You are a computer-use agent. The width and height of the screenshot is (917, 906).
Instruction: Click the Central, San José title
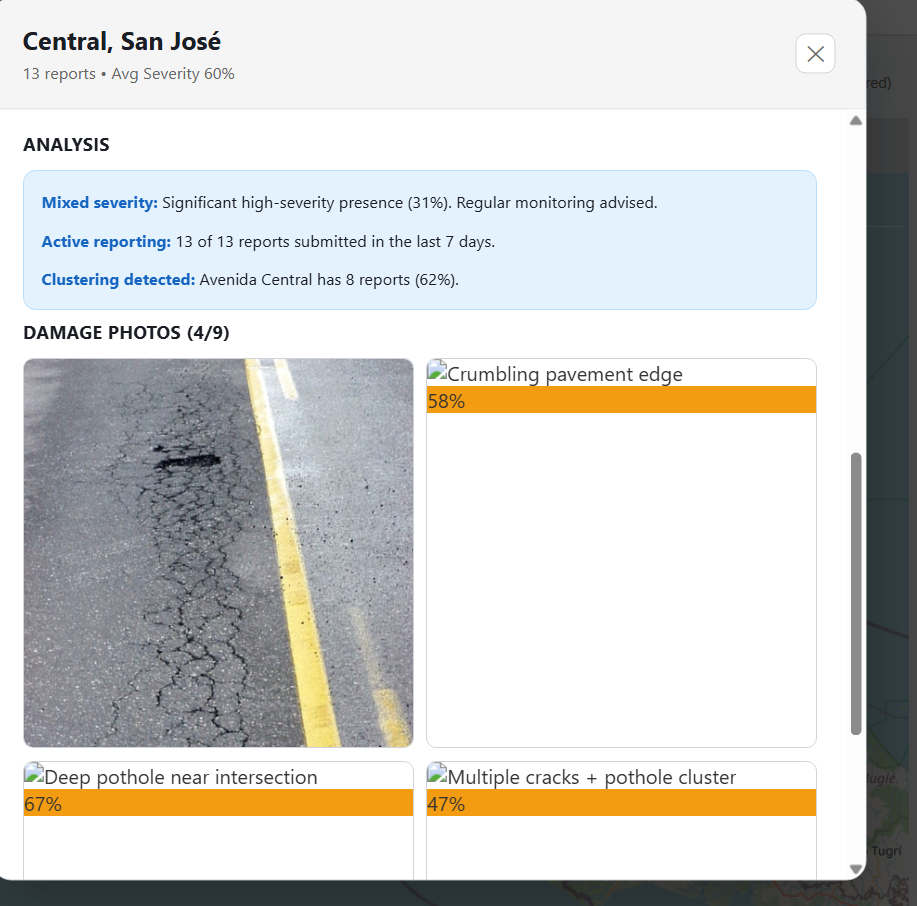pyautogui.click(x=122, y=42)
